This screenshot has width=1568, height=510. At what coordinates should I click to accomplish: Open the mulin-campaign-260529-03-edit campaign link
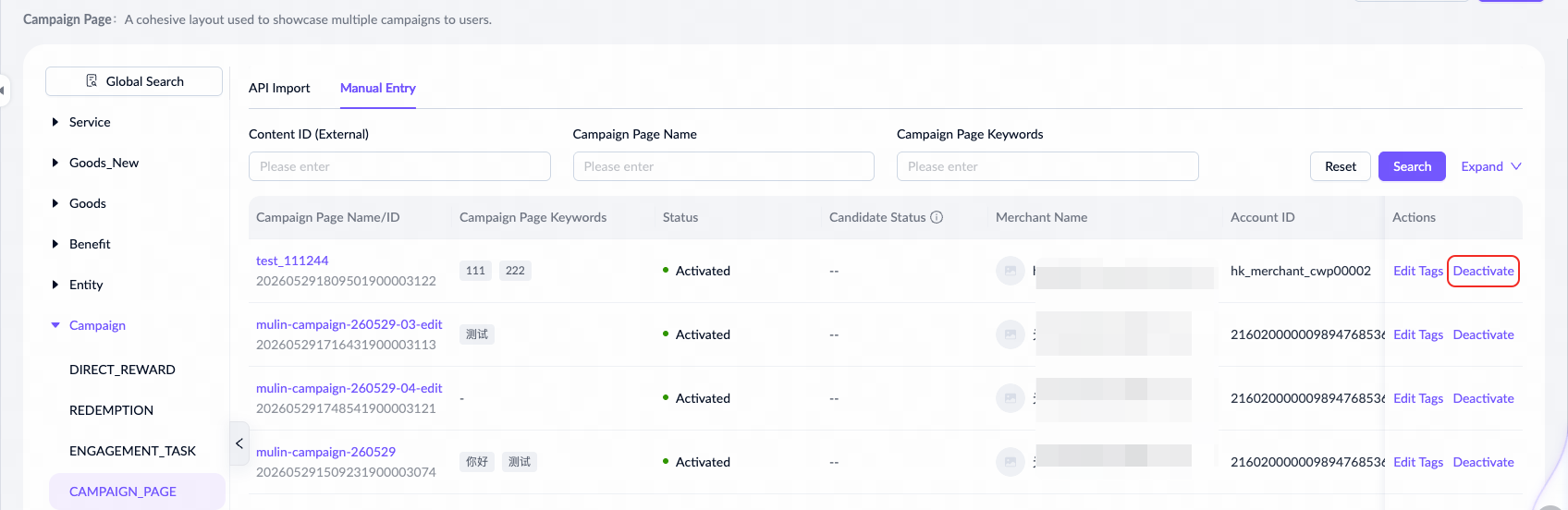(x=349, y=324)
